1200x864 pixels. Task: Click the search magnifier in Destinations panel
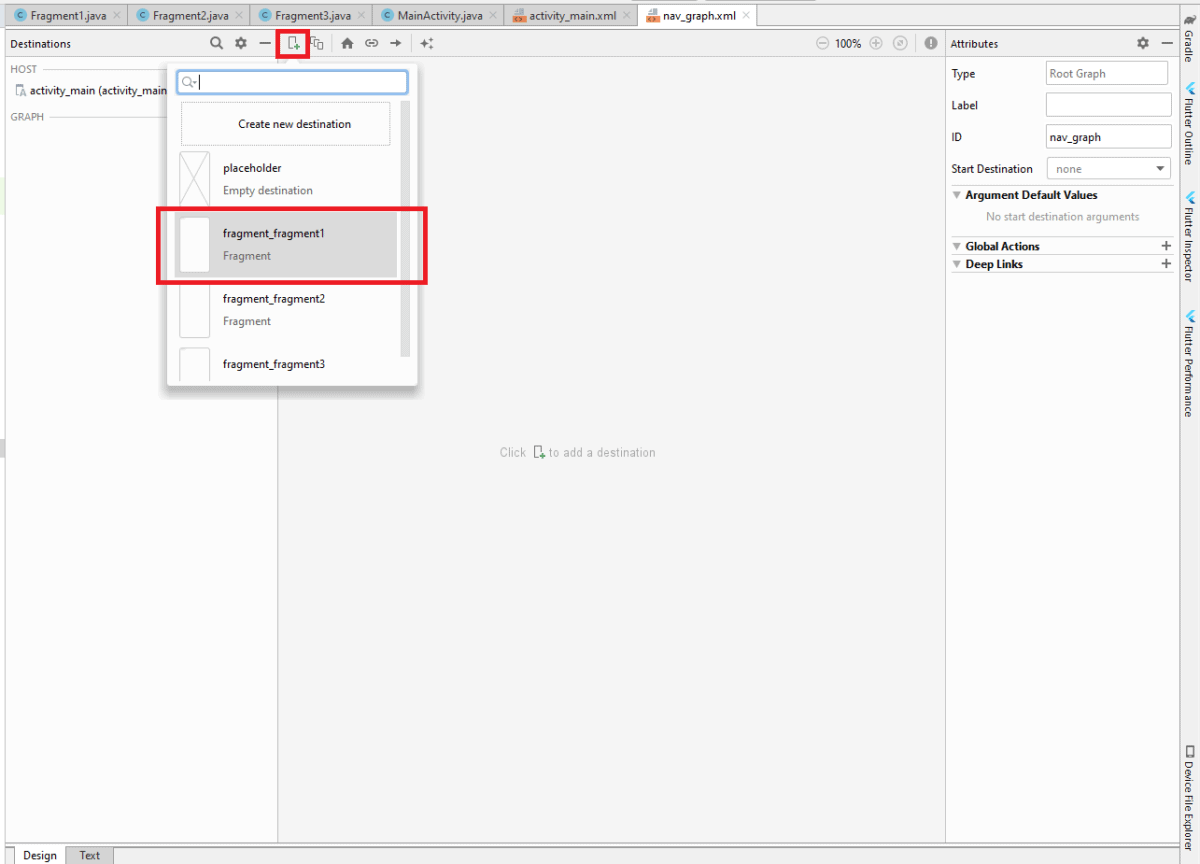pyautogui.click(x=216, y=43)
